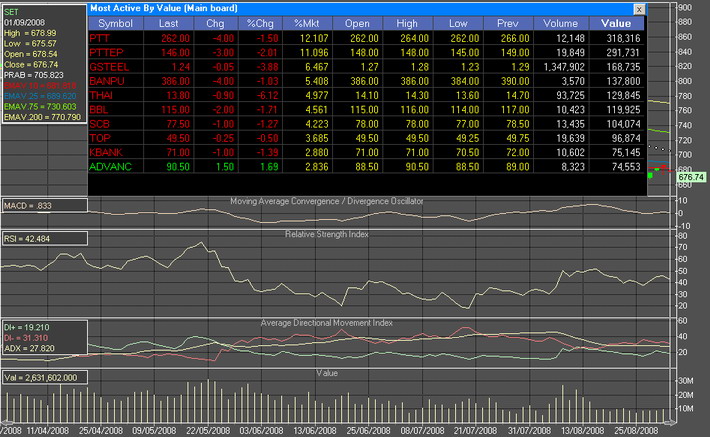Click the Close = 676.74 line
Image resolution: width=710 pixels, height=437 pixels.
tap(31, 64)
